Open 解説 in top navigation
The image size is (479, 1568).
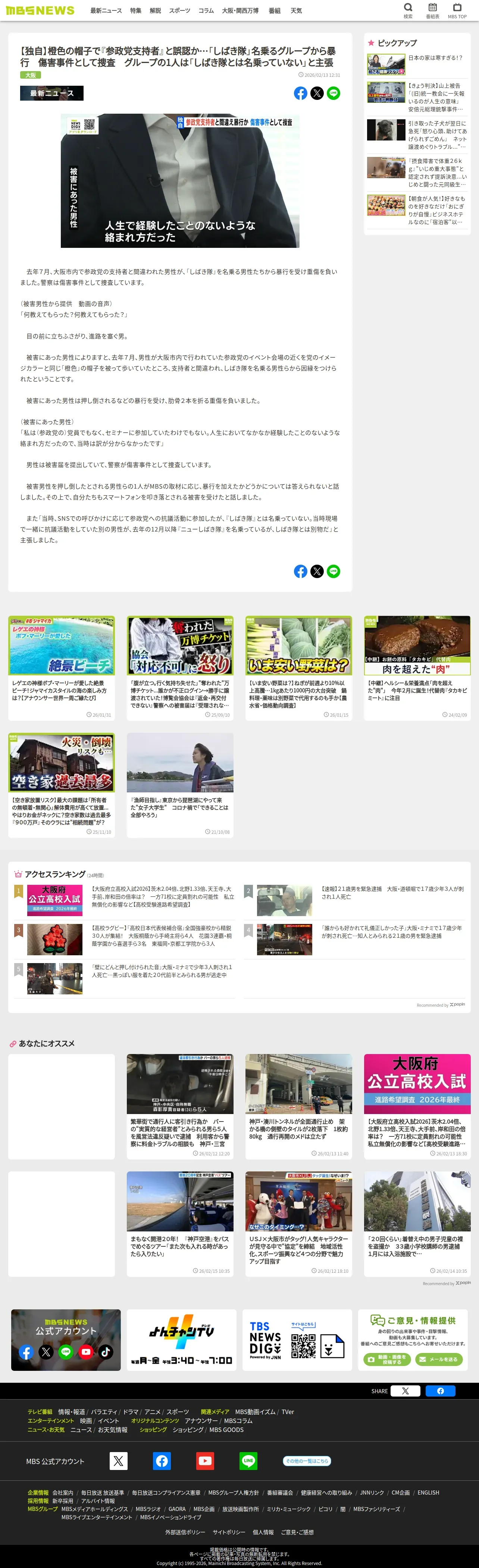click(x=156, y=10)
